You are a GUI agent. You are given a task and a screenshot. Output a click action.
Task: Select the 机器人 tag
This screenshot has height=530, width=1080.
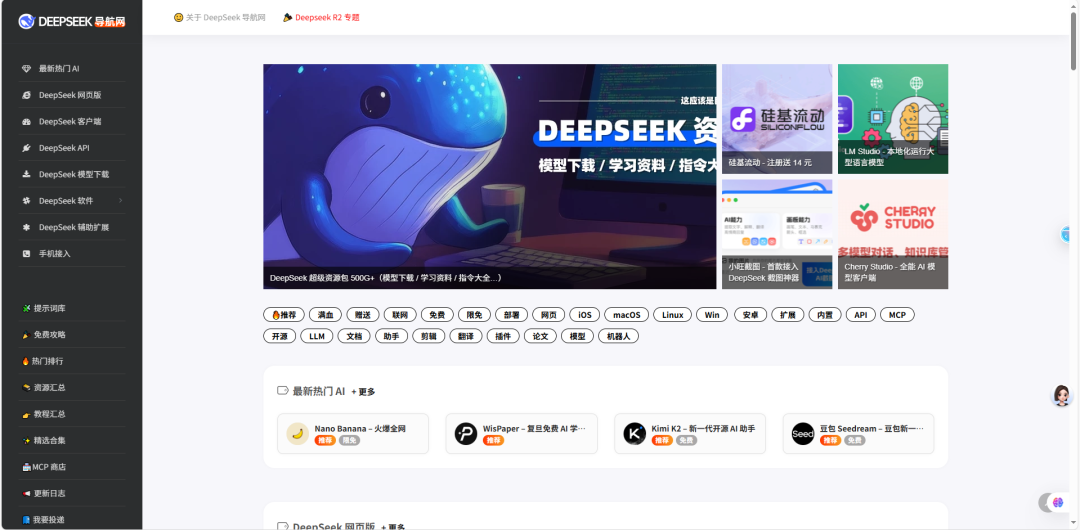click(x=619, y=336)
